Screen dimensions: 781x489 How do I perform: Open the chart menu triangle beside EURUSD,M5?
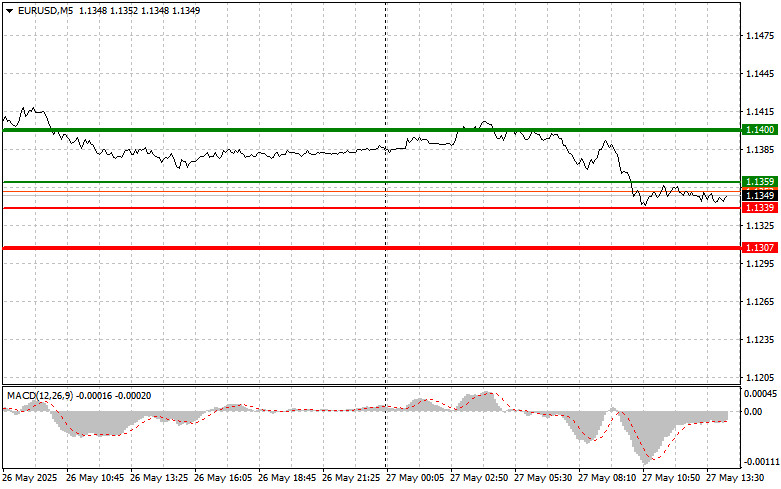[x=9, y=11]
